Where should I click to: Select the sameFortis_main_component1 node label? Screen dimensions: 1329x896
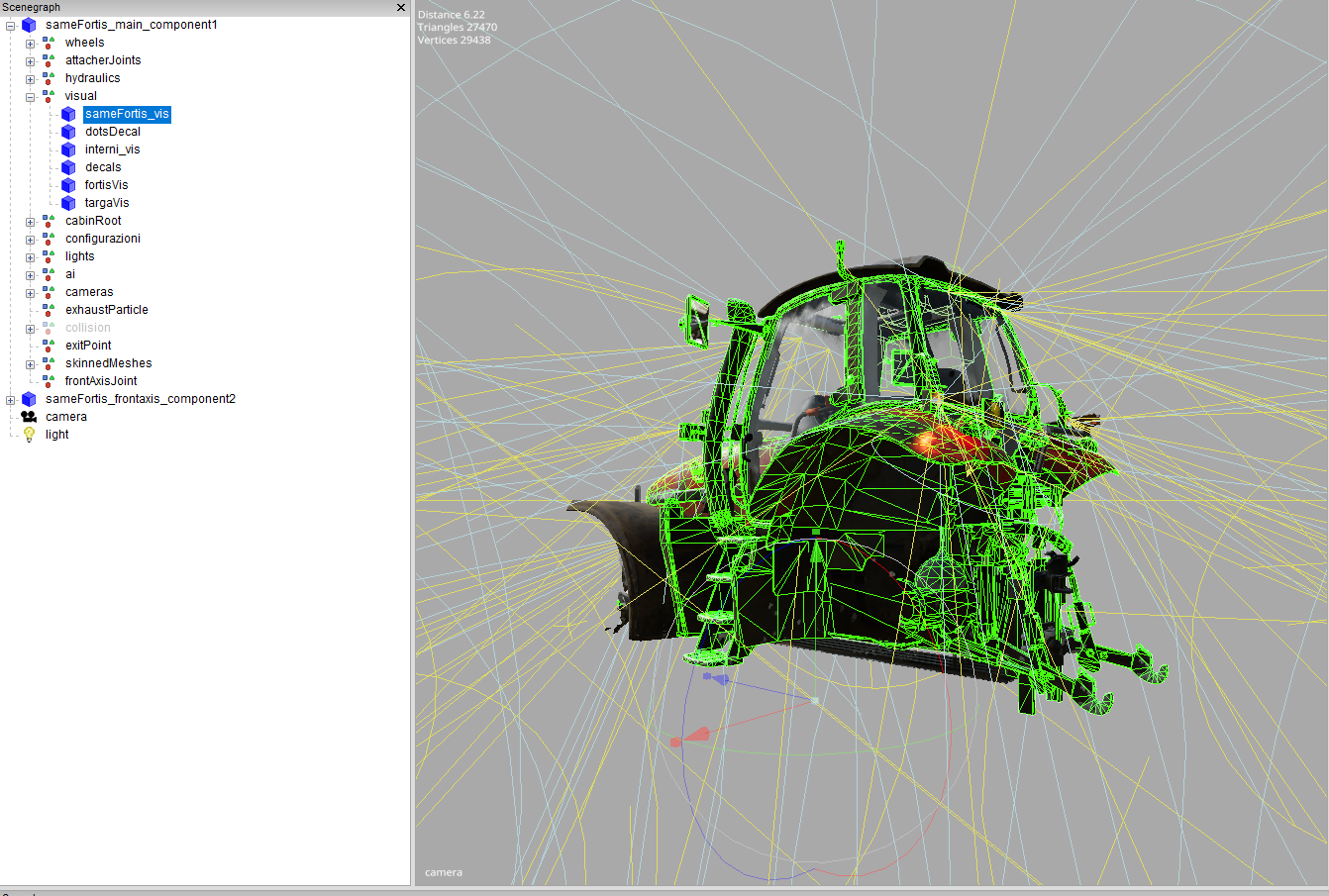[x=132, y=25]
